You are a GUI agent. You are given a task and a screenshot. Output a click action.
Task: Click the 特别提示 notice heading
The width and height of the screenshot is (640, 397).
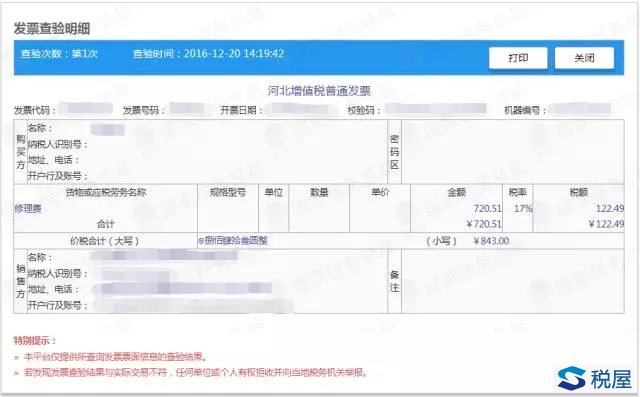click(34, 340)
